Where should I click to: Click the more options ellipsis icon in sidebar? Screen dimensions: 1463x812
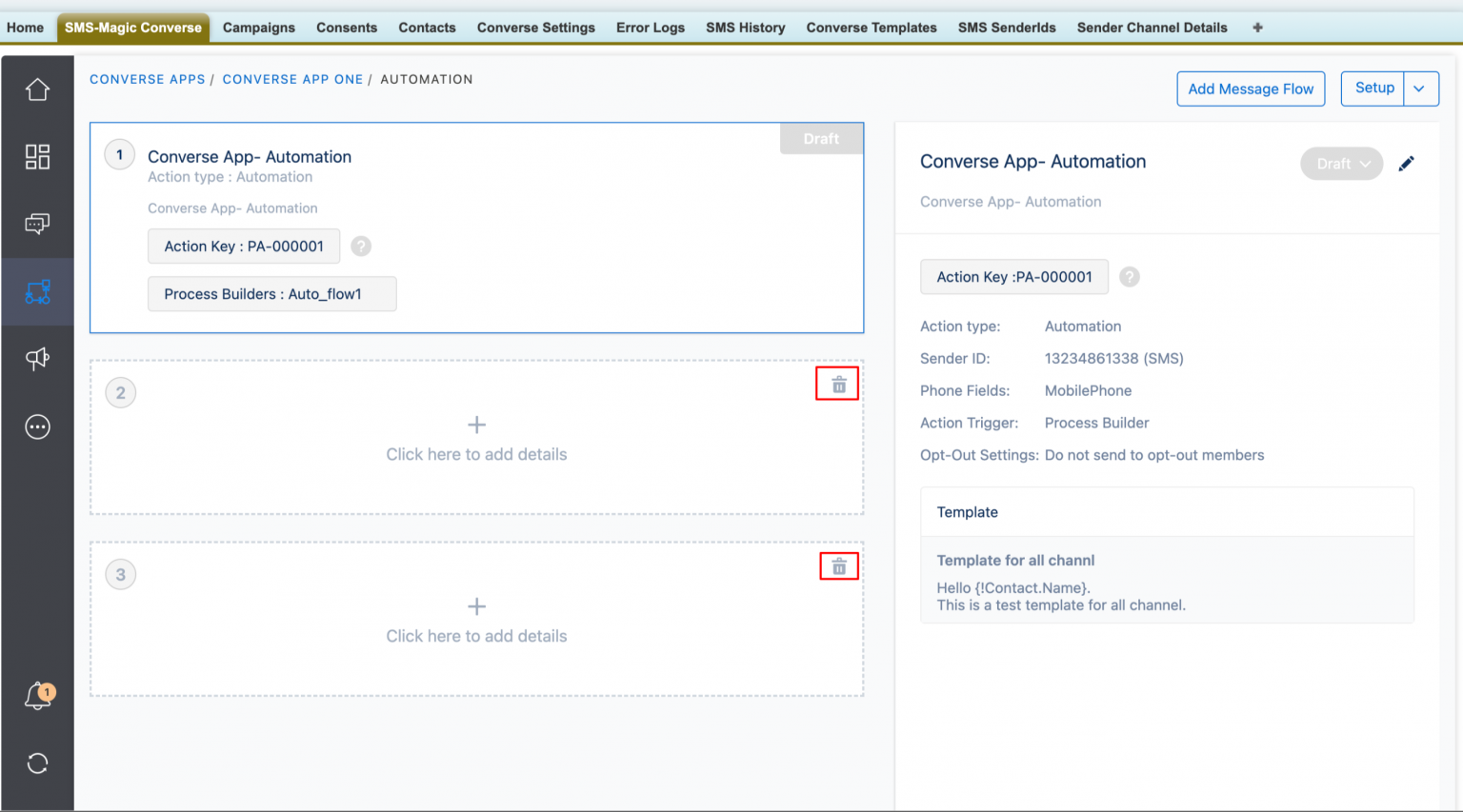coord(37,426)
